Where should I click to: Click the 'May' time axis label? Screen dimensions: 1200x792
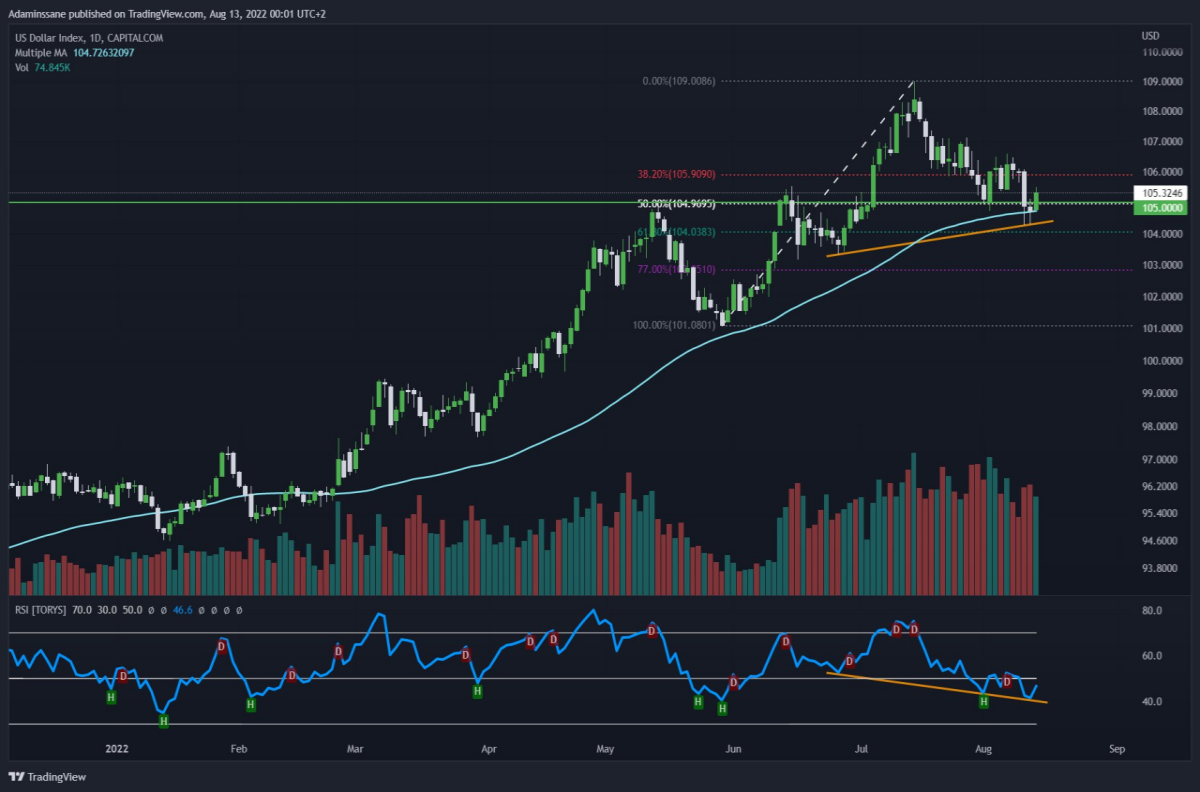click(x=604, y=748)
